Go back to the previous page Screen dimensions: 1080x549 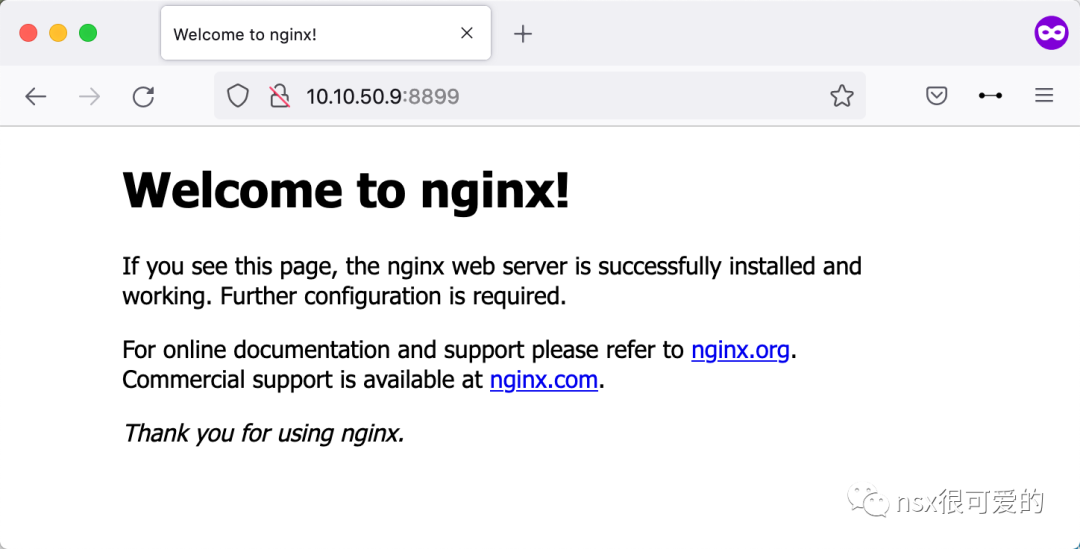tap(36, 96)
